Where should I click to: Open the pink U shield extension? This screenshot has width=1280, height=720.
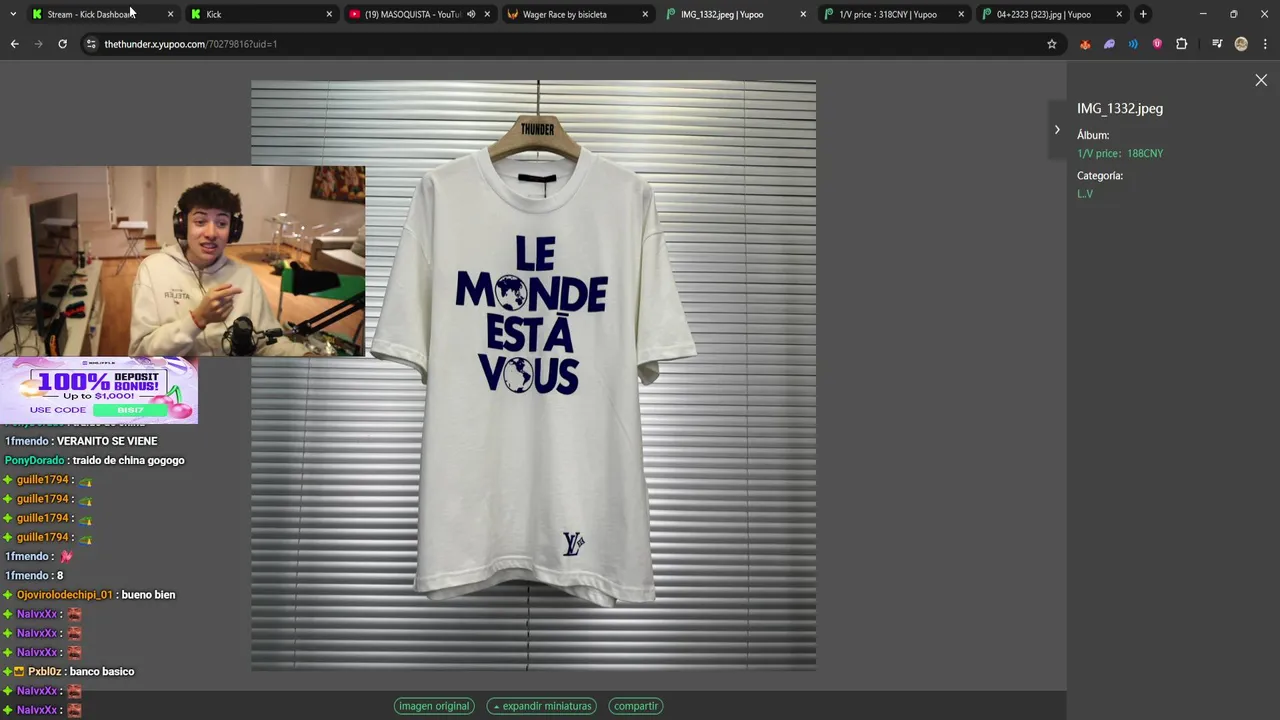[x=1157, y=44]
